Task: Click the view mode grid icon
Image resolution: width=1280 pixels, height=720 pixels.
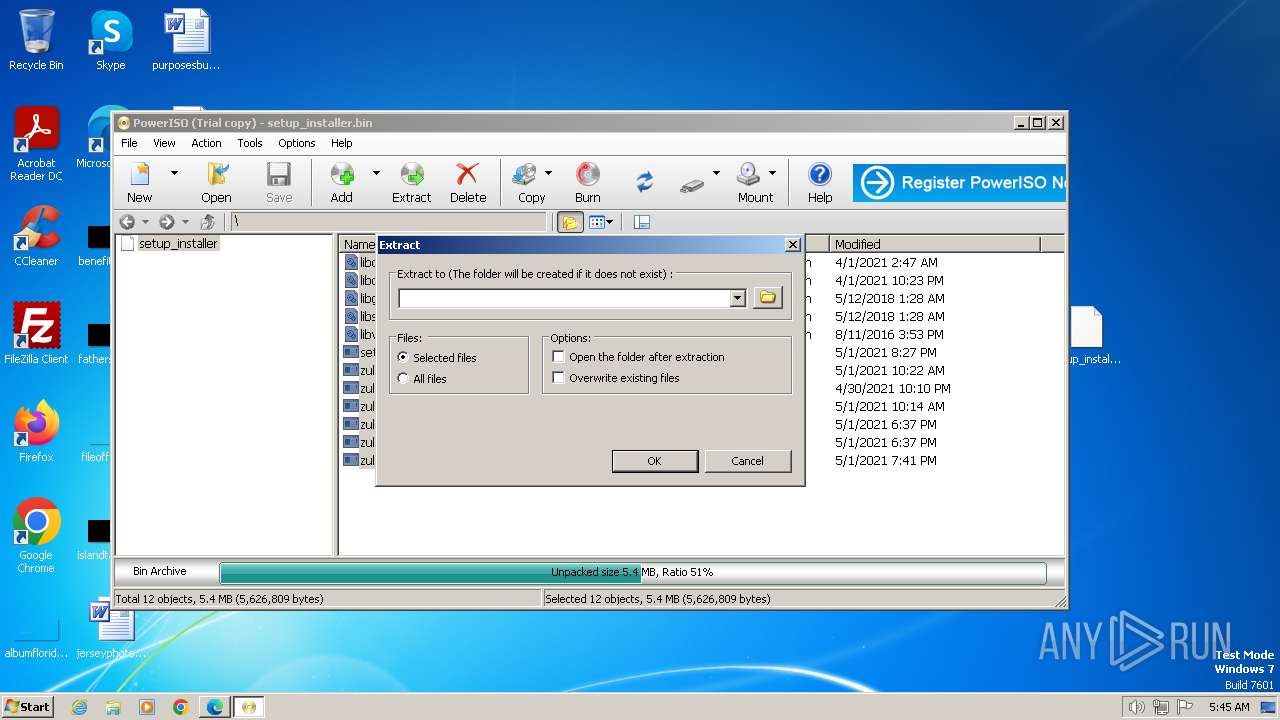Action: (x=596, y=222)
